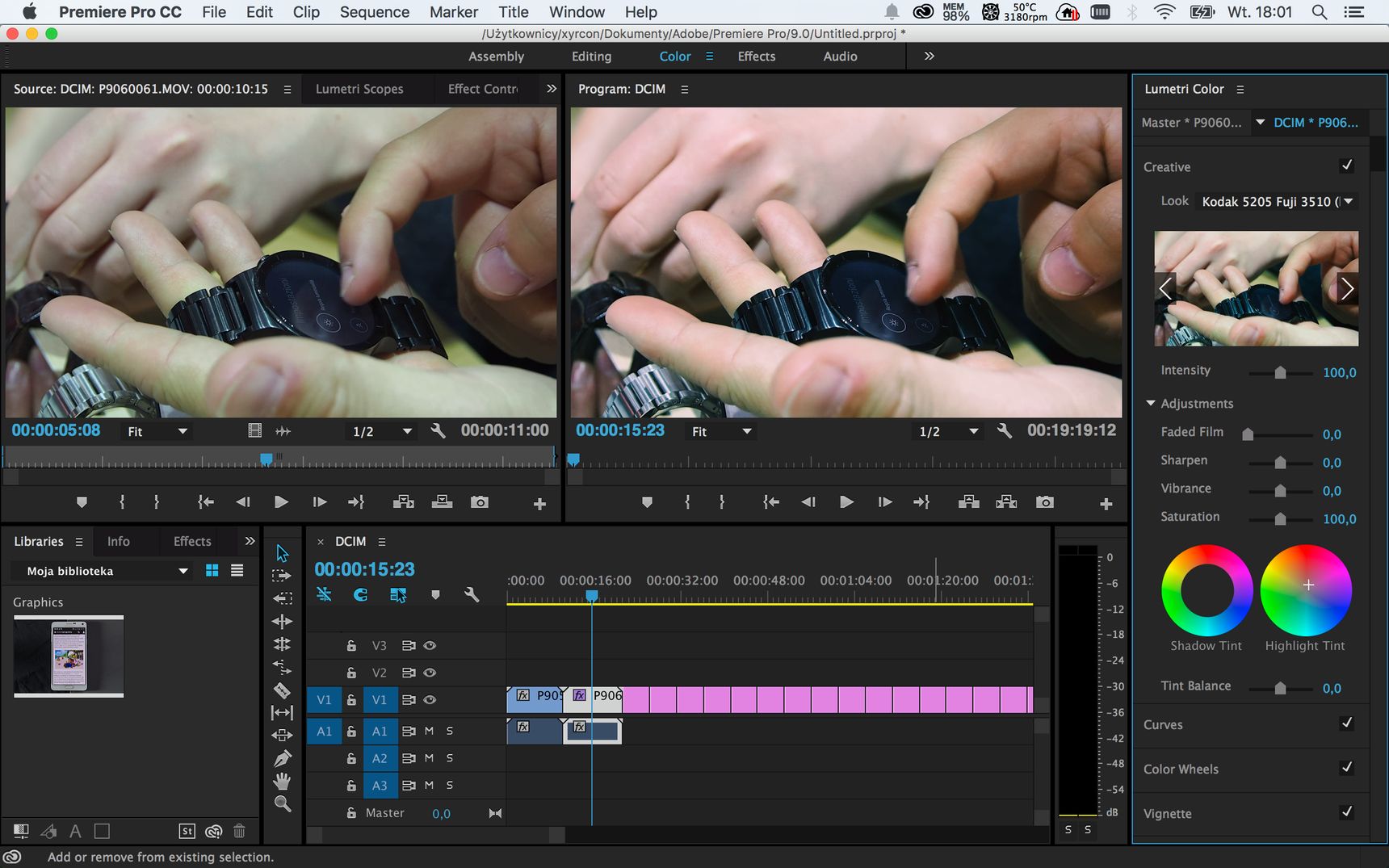Open Program monitor Fit zoom dropdown

click(x=721, y=432)
